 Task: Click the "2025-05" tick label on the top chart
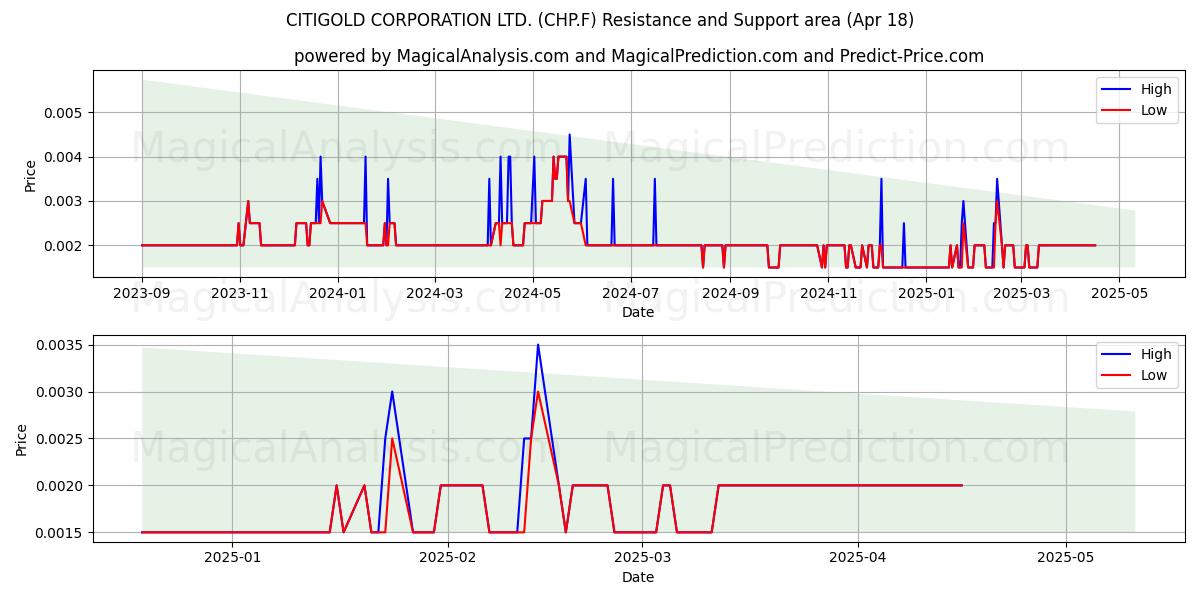point(1118,293)
